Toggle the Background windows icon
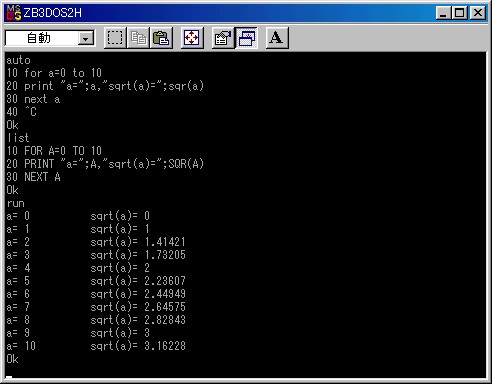 tap(246, 38)
